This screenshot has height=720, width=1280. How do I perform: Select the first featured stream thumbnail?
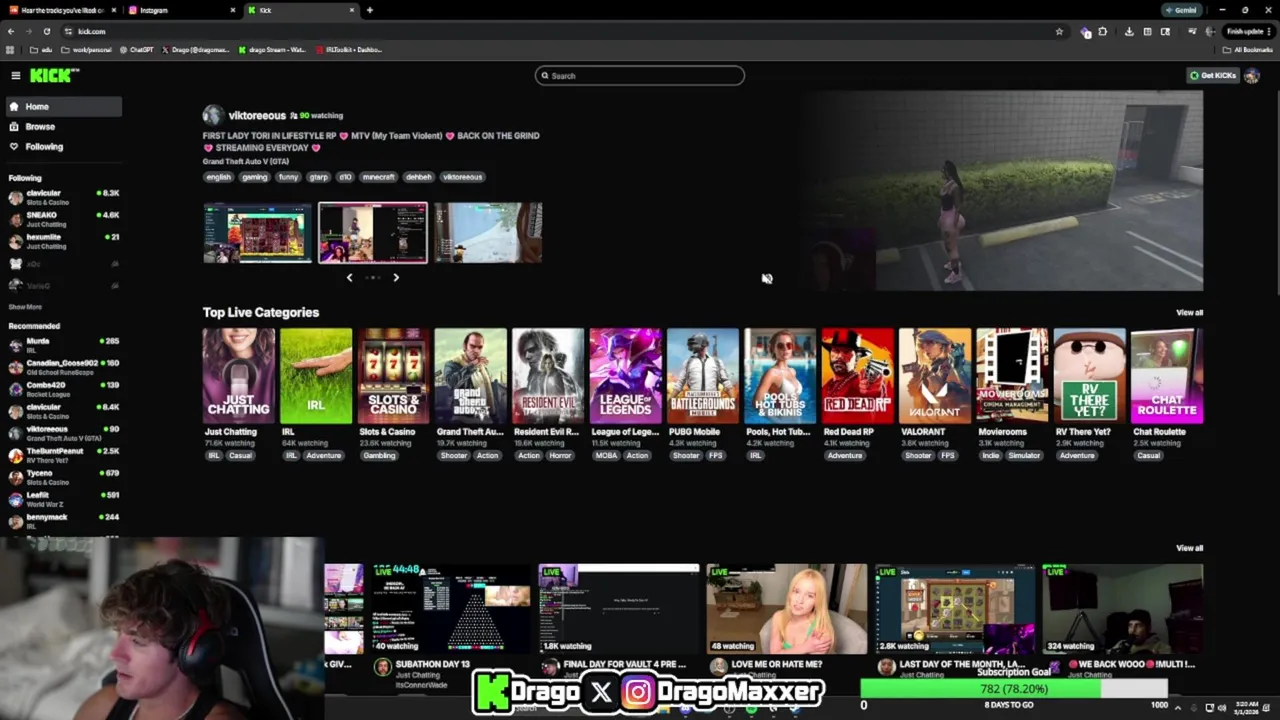[257, 233]
